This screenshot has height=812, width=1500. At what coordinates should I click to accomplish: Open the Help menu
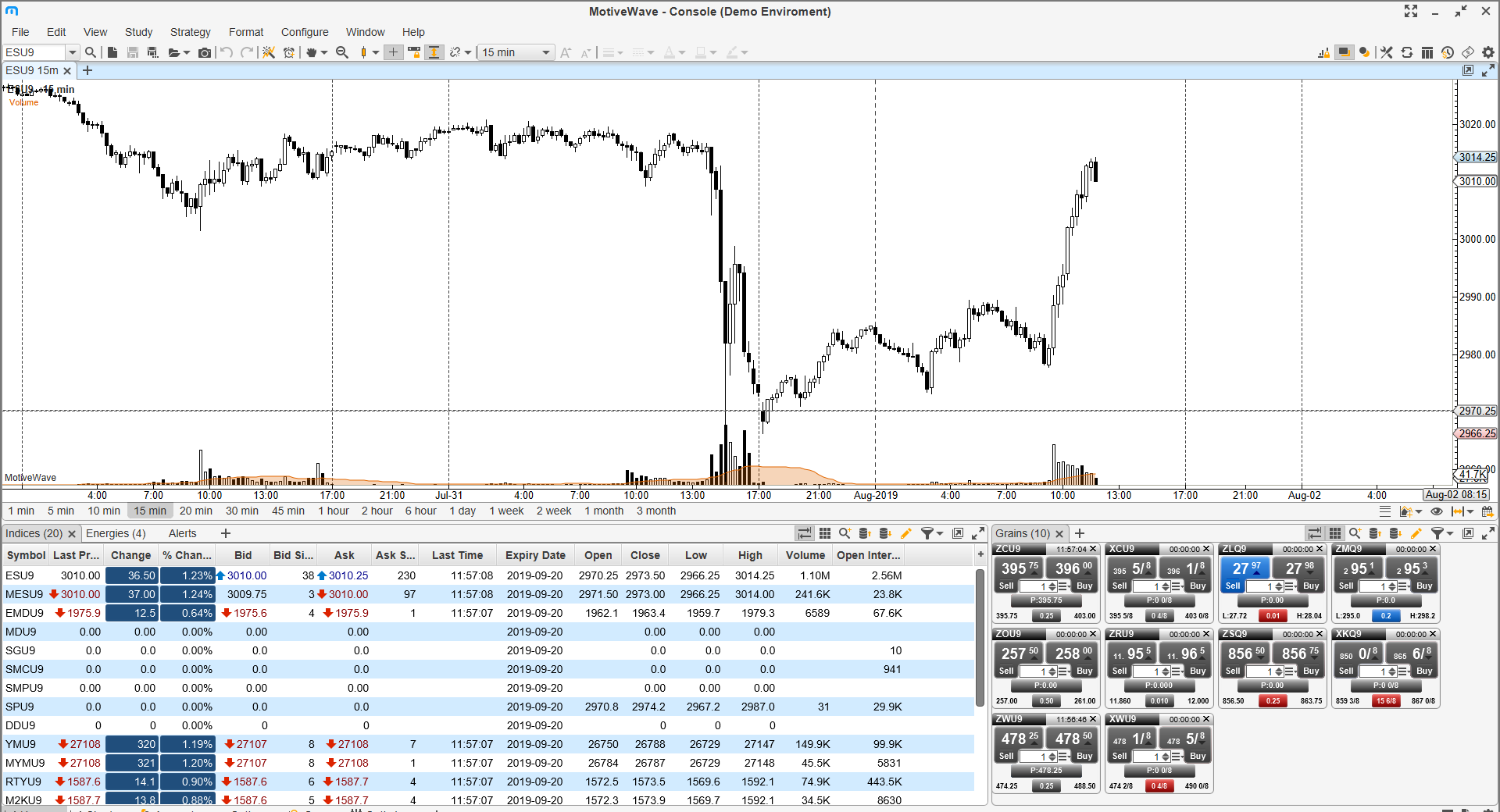pos(413,32)
